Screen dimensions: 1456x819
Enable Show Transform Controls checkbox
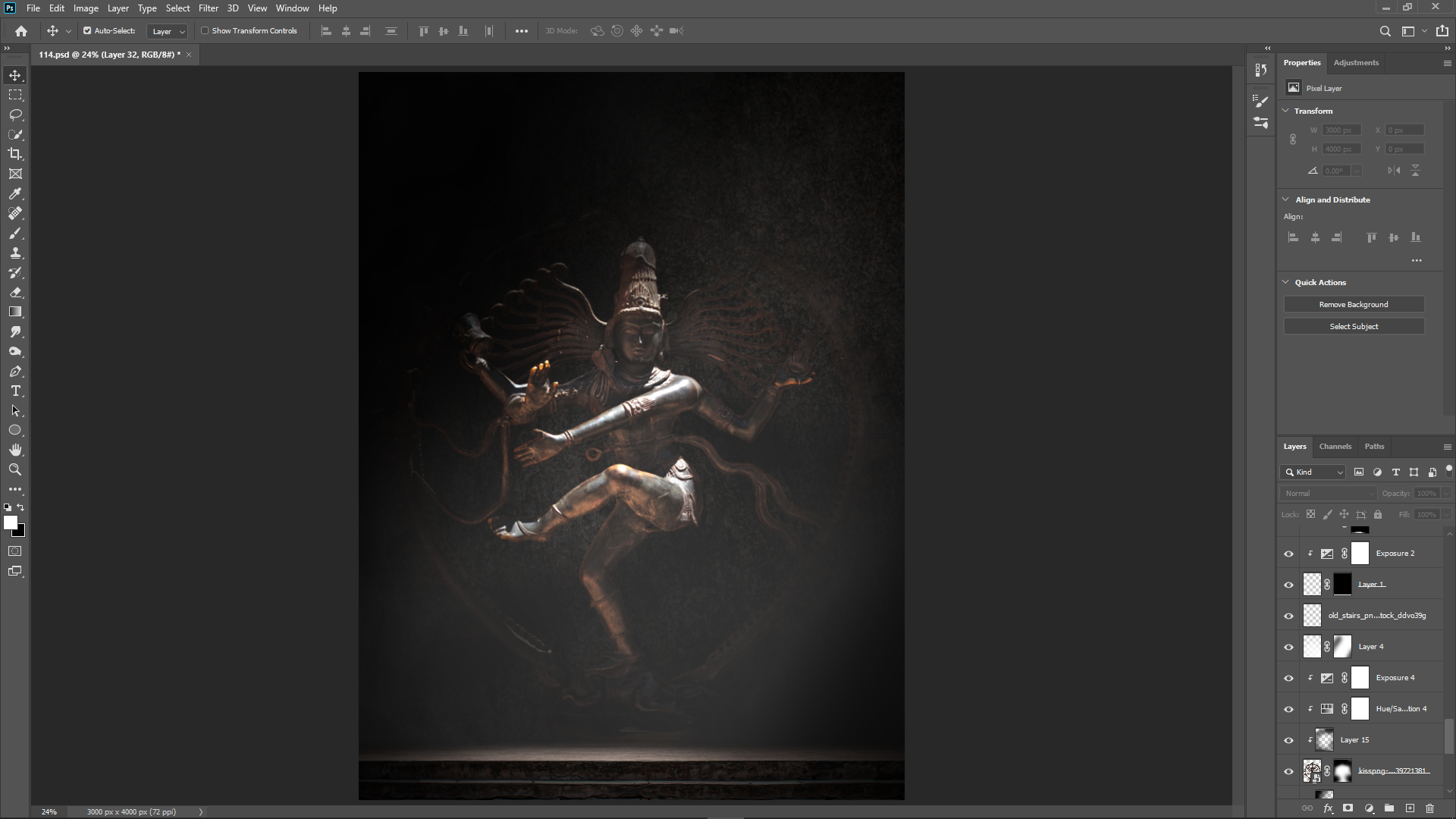pos(205,31)
